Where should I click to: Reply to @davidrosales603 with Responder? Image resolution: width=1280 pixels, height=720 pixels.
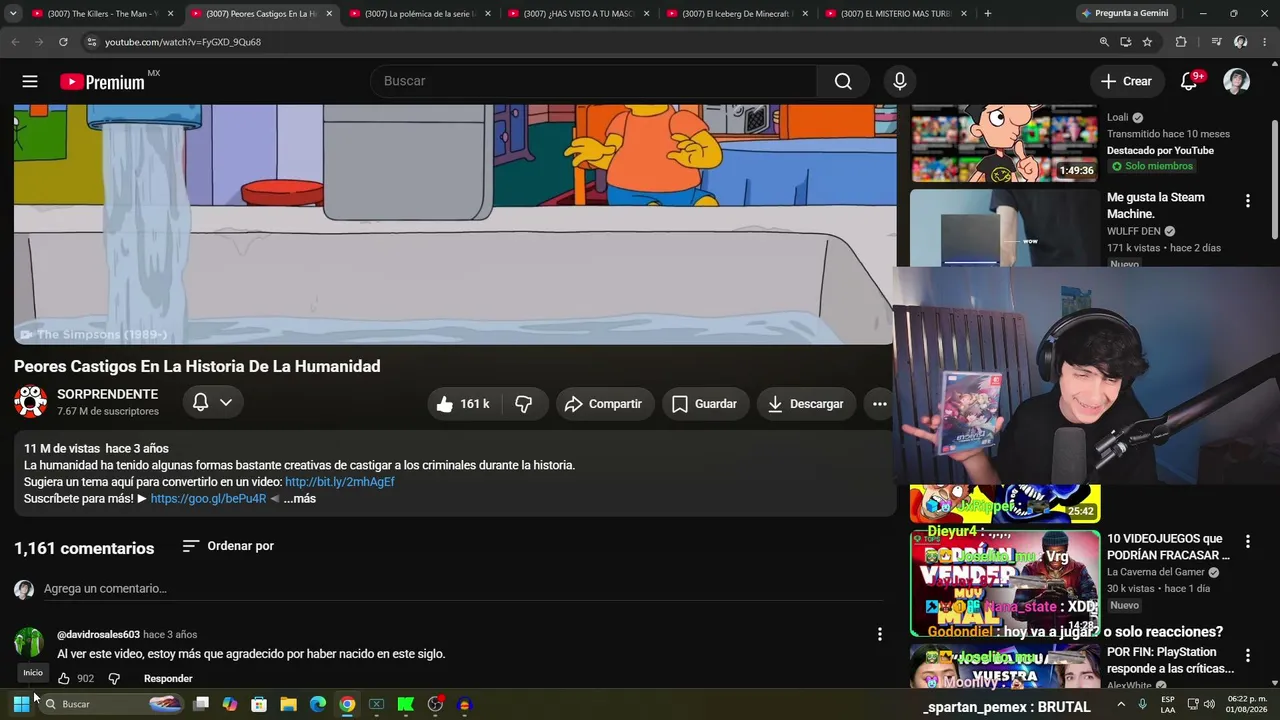168,679
